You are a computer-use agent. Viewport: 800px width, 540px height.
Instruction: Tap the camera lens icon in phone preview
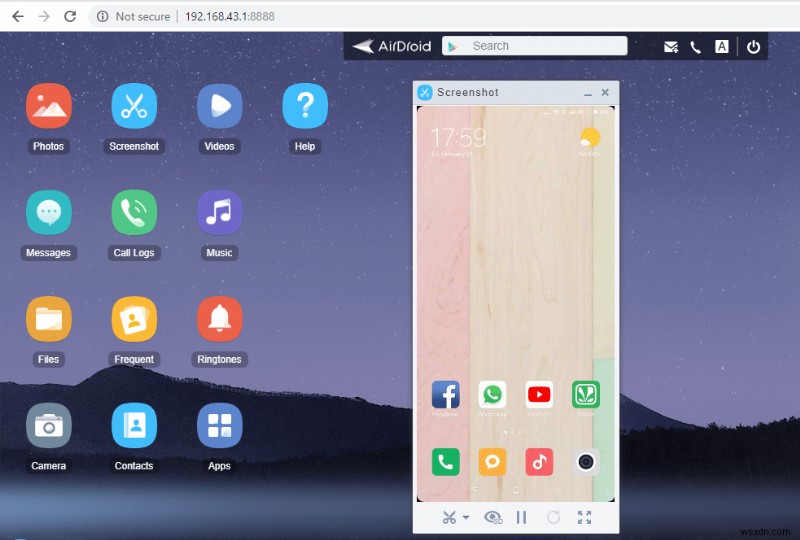point(586,462)
